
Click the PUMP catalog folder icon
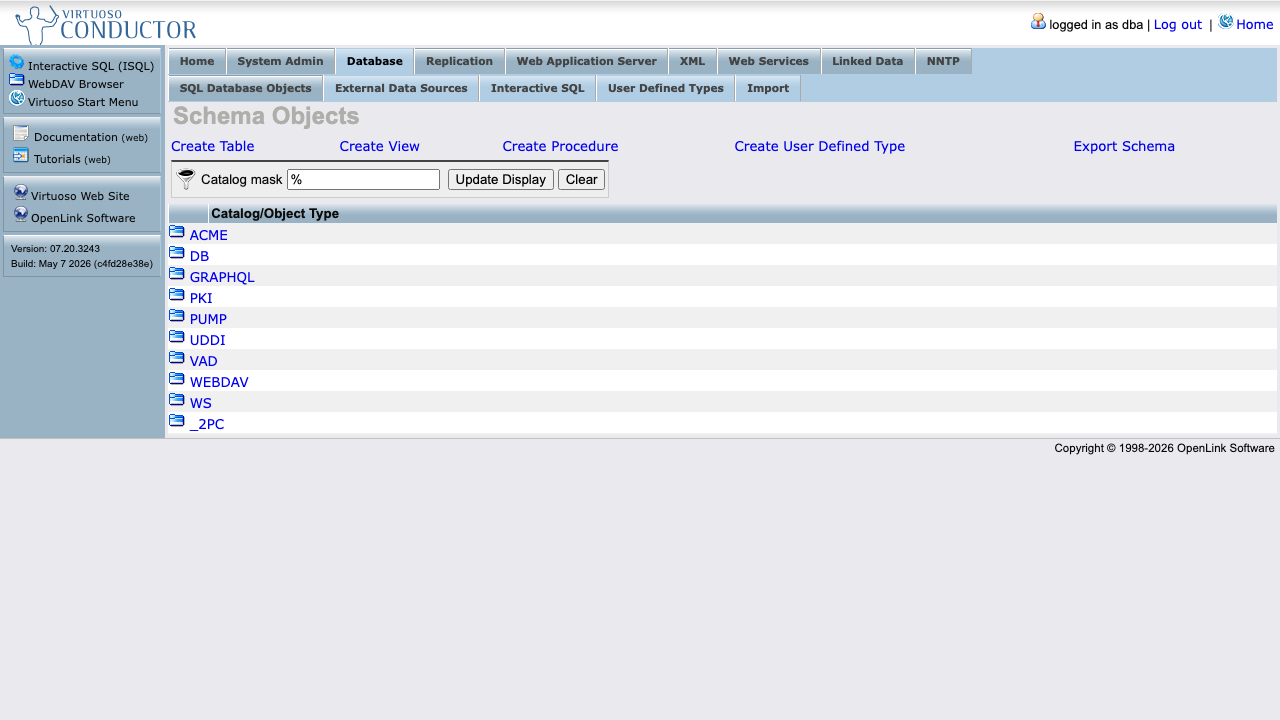pos(177,316)
